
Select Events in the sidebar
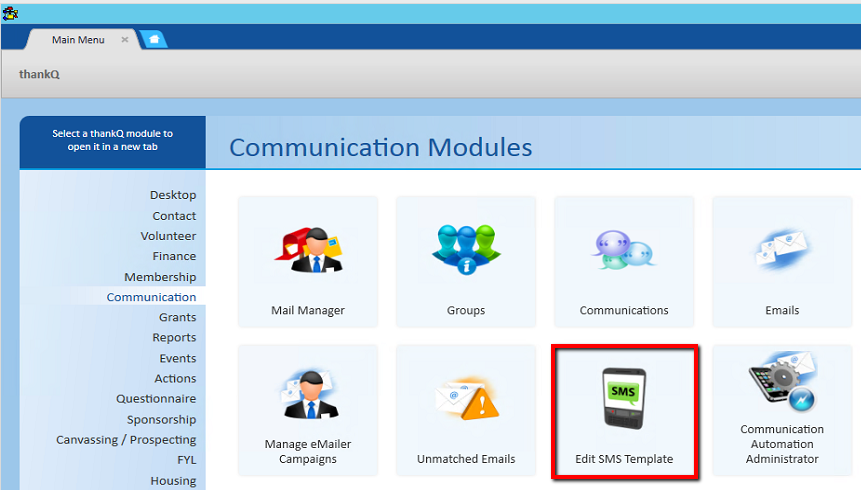[177, 358]
